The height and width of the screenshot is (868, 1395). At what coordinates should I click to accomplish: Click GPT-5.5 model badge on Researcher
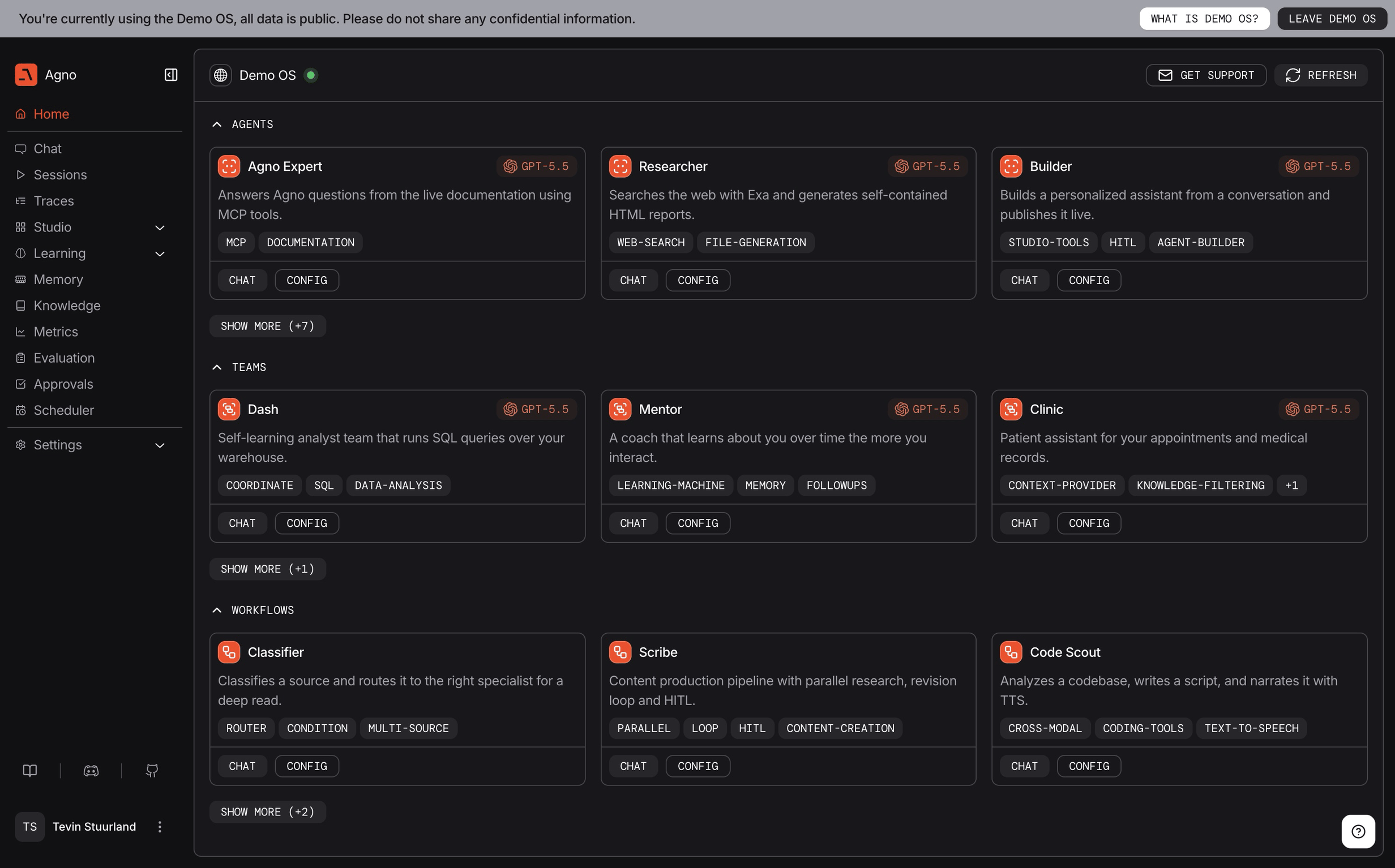[927, 166]
